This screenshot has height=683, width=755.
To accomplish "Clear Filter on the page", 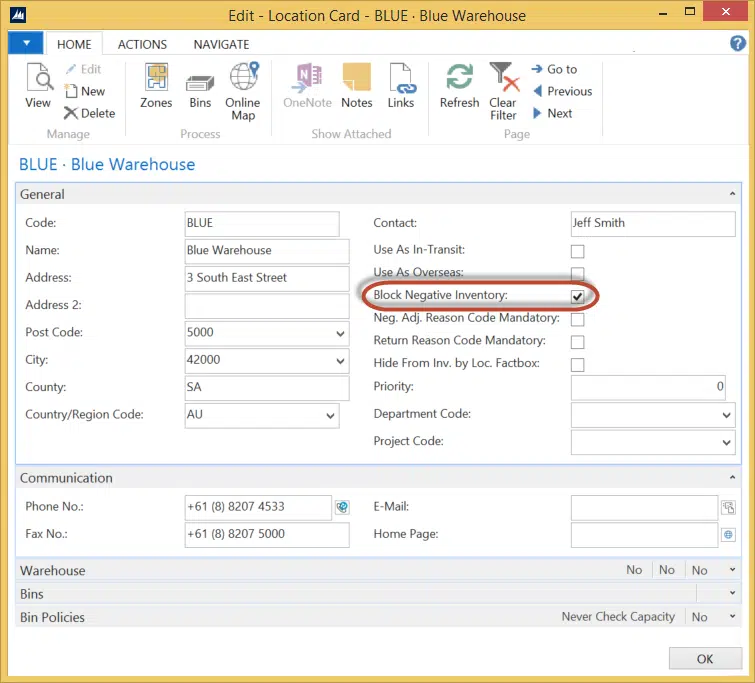I will [x=503, y=91].
